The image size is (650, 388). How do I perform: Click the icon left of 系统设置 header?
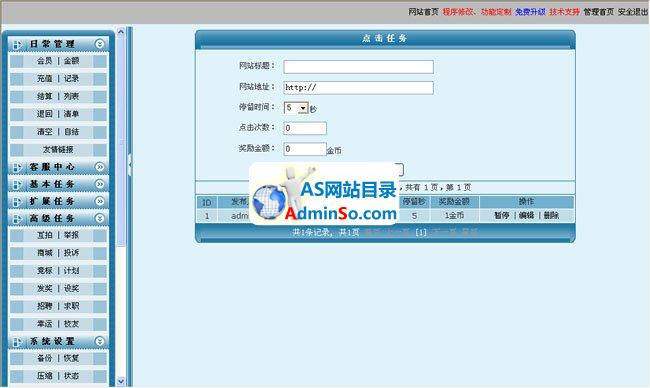click(17, 342)
